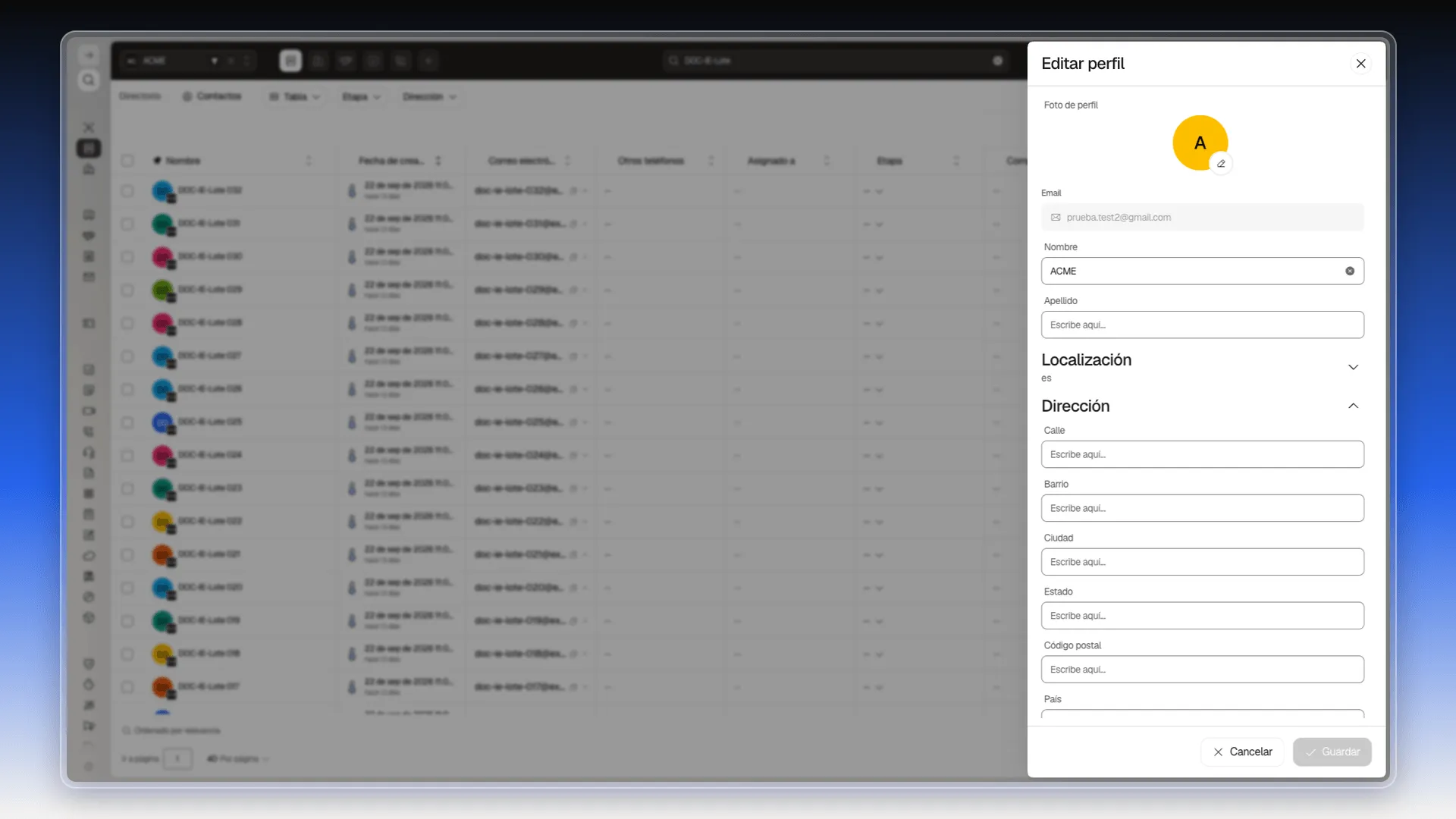
Task: Select the Contactos tab in background
Action: point(212,96)
